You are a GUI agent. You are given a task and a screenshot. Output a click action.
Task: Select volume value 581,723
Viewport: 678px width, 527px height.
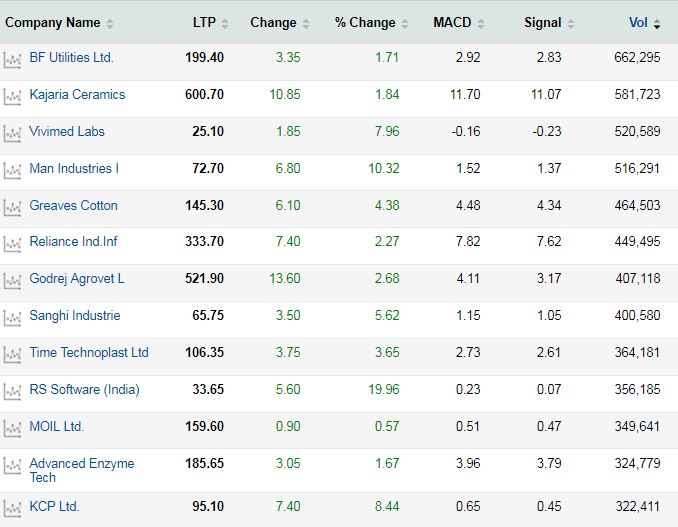[x=637, y=95]
